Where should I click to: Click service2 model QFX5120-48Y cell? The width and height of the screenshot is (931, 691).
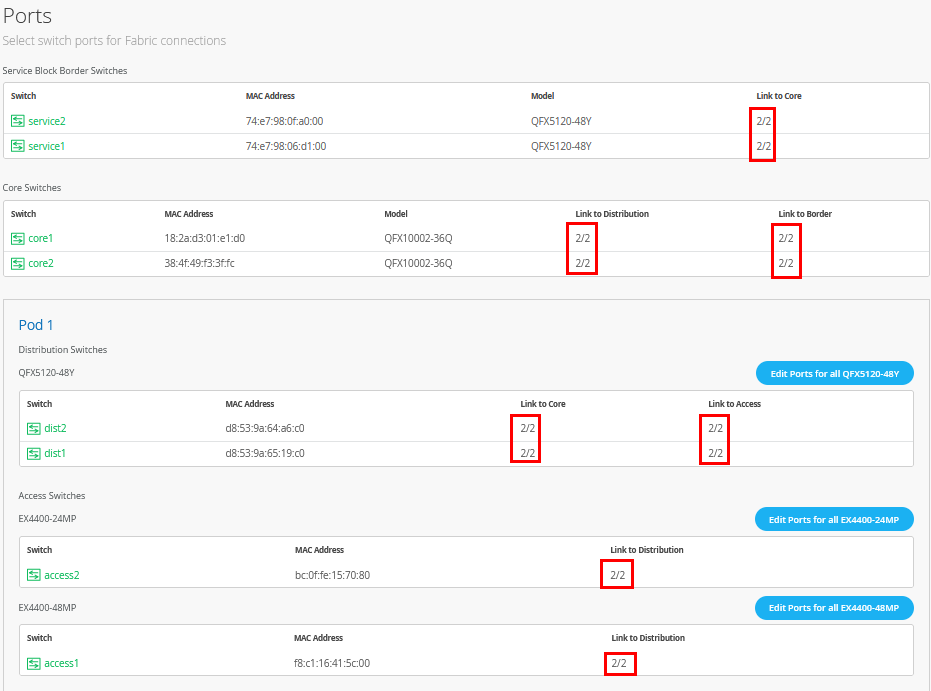tap(561, 121)
